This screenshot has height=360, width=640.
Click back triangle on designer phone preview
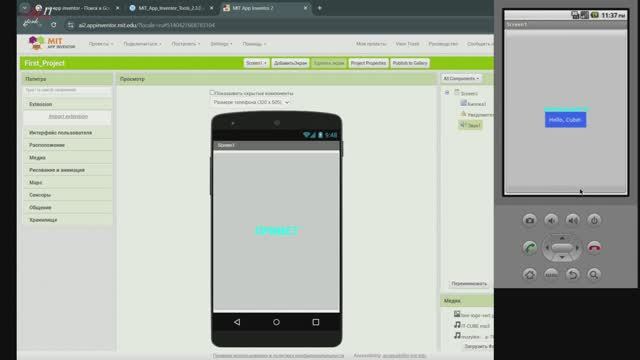coord(237,322)
